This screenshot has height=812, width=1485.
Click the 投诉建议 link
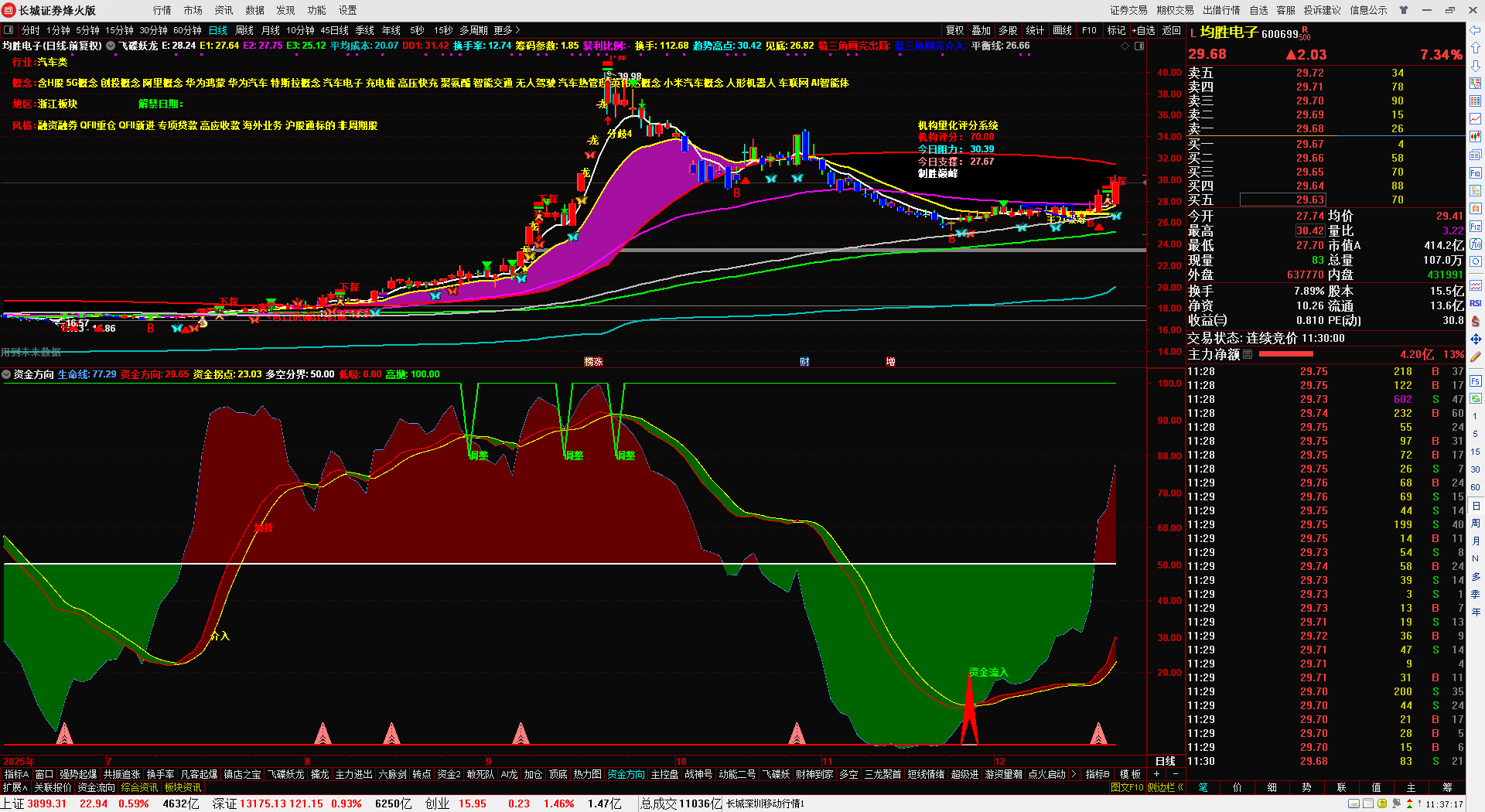pyautogui.click(x=1322, y=10)
